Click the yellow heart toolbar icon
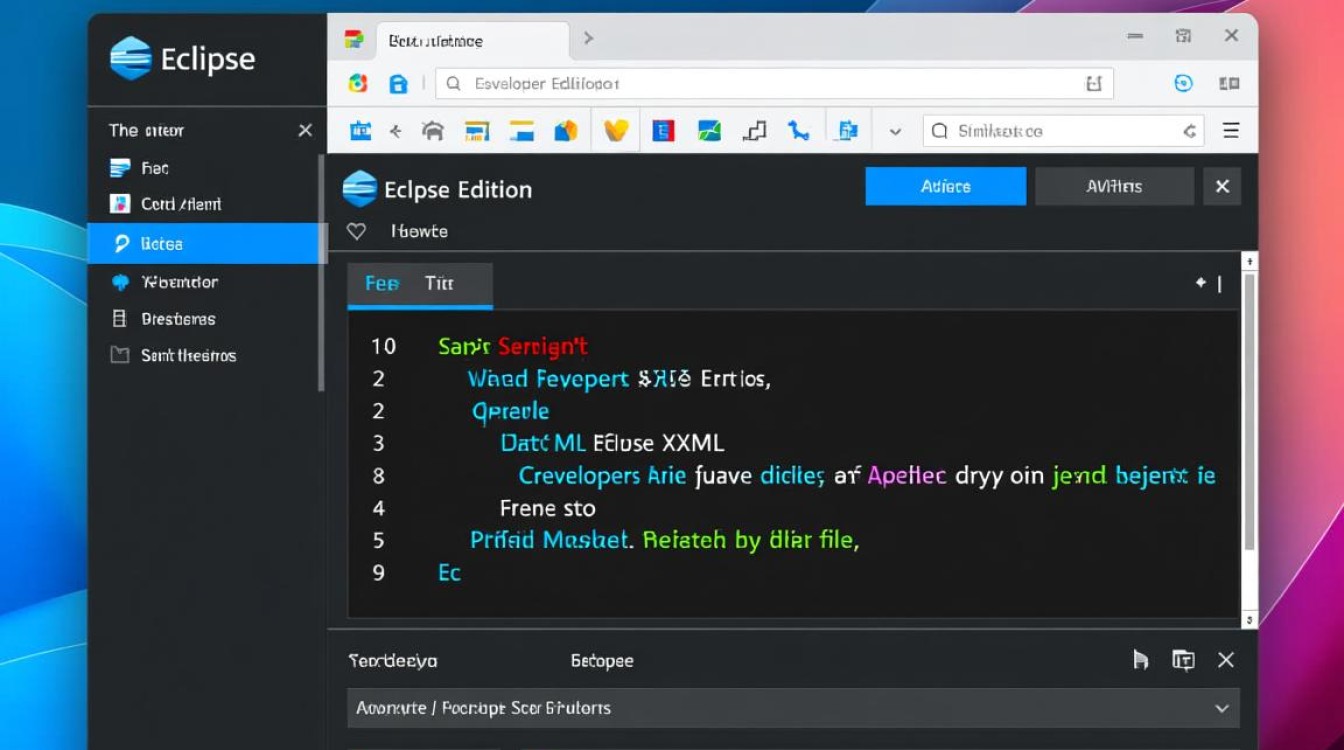1344x750 pixels. point(616,131)
